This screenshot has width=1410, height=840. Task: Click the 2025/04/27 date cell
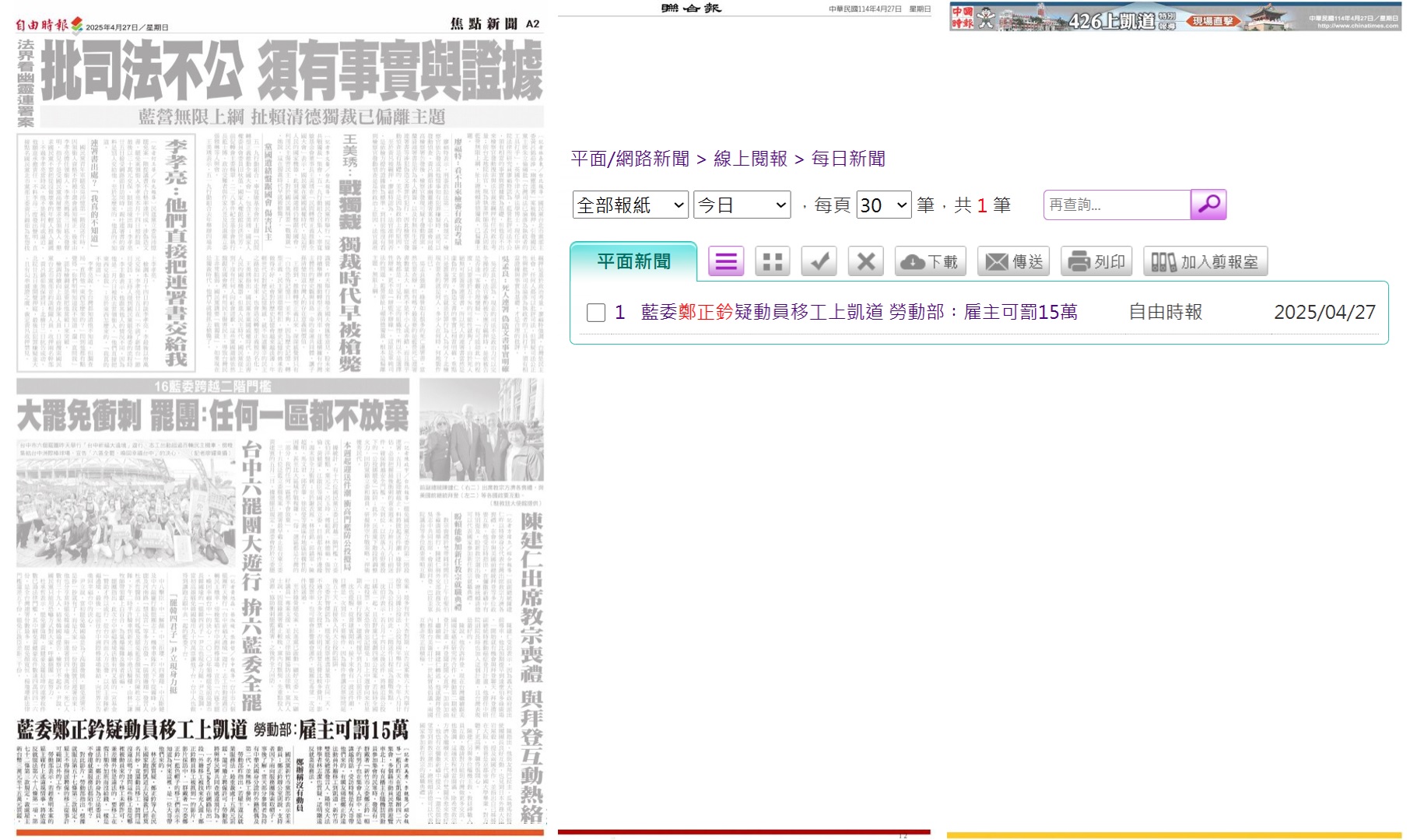coord(1324,312)
